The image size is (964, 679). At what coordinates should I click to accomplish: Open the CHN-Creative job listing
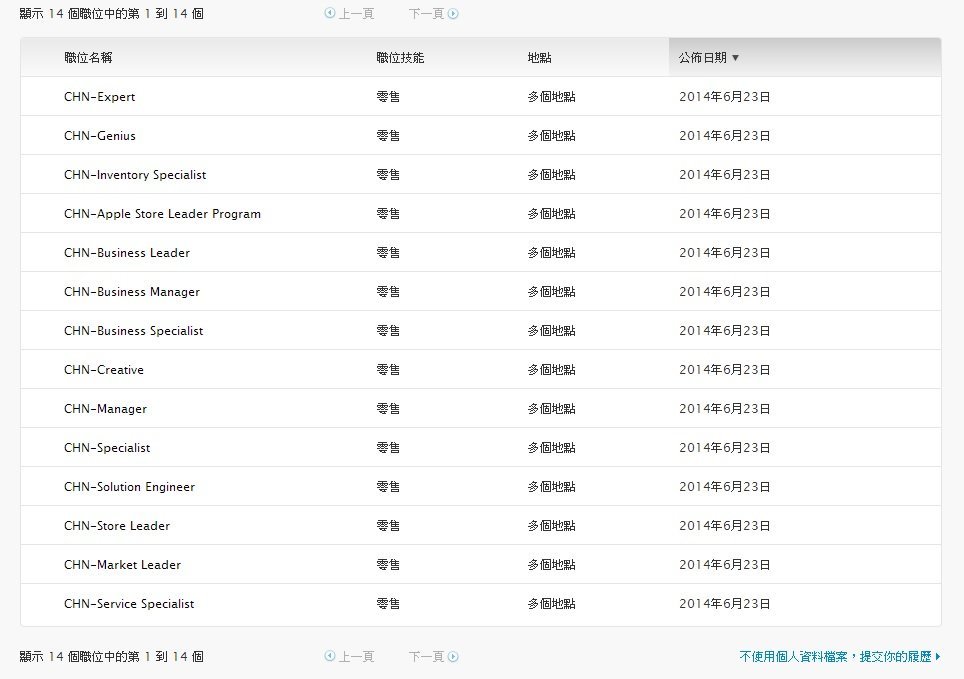(x=104, y=370)
